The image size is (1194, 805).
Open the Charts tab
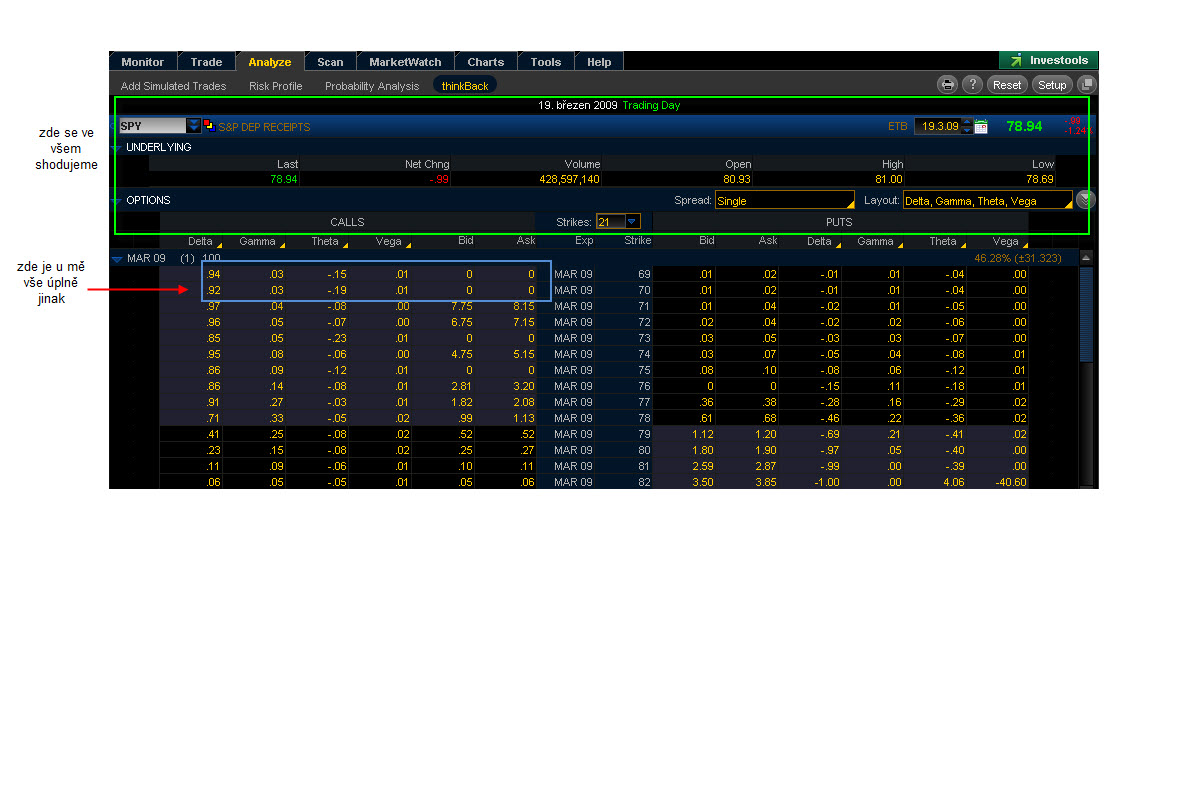click(486, 62)
